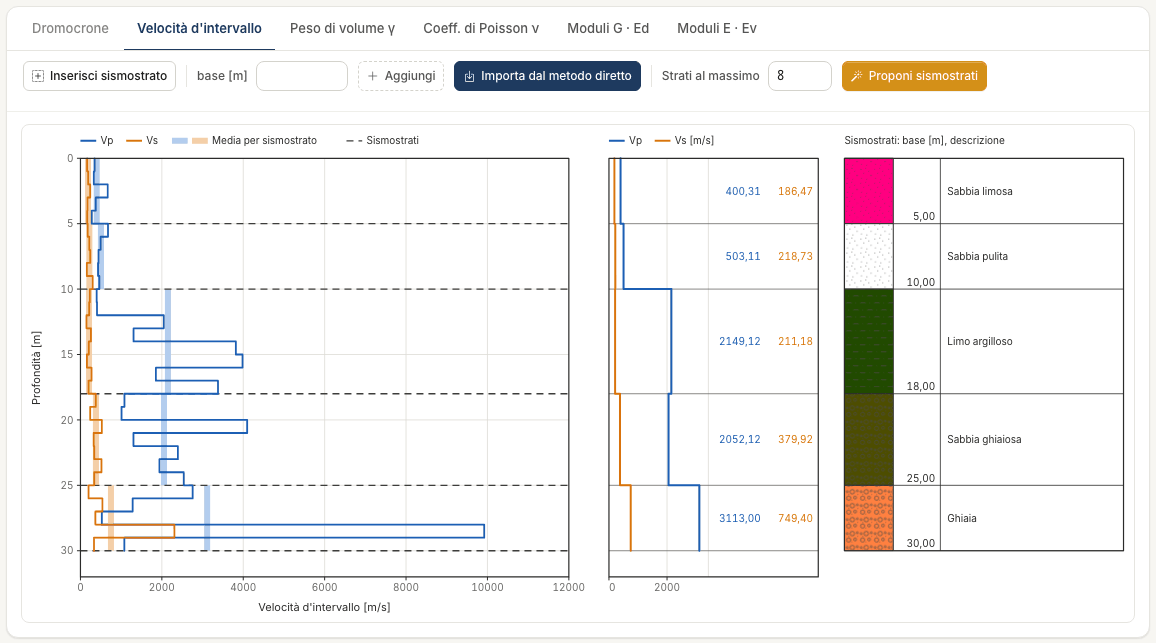1156x643 pixels.
Task: Click Vp value 2149,12
Action: [739, 341]
